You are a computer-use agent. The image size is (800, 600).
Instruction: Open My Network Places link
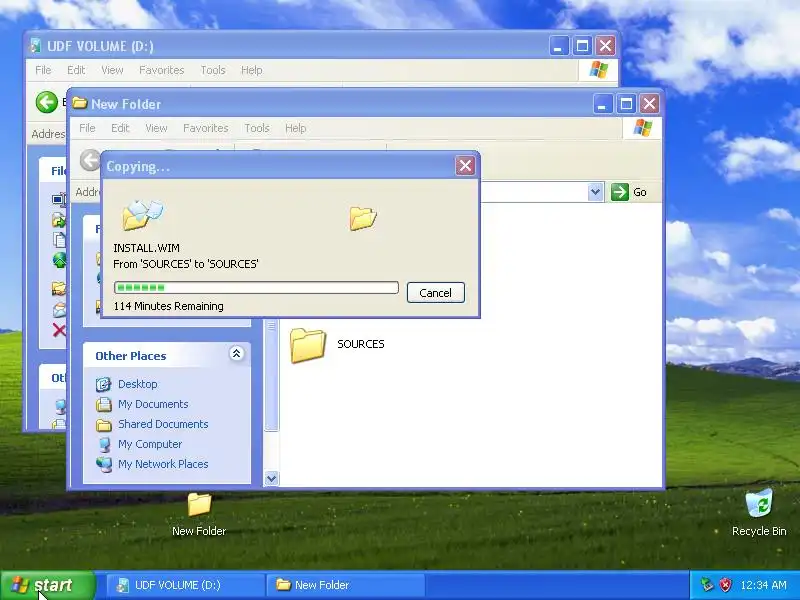[x=163, y=464]
